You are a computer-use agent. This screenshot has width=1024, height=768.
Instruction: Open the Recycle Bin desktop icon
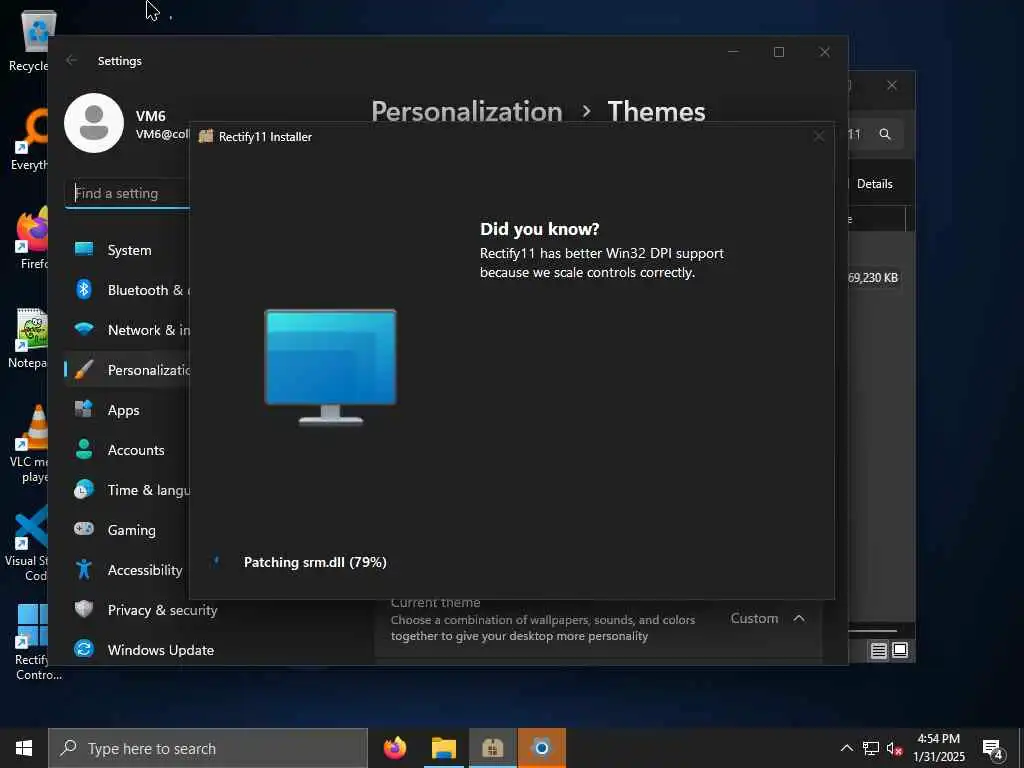coord(29,42)
